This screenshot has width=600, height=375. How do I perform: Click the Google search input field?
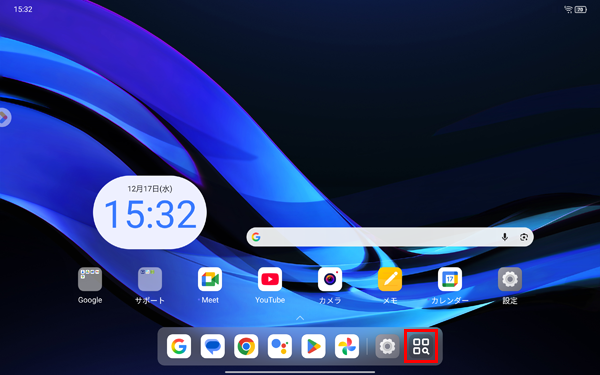click(390, 237)
